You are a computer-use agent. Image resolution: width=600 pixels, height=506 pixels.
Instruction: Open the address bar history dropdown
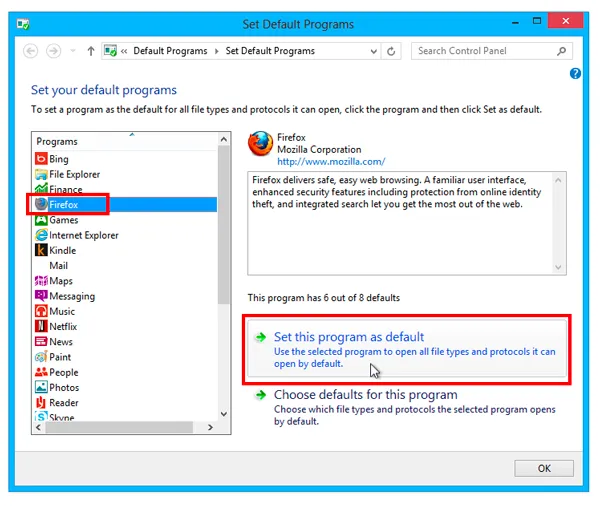point(372,51)
